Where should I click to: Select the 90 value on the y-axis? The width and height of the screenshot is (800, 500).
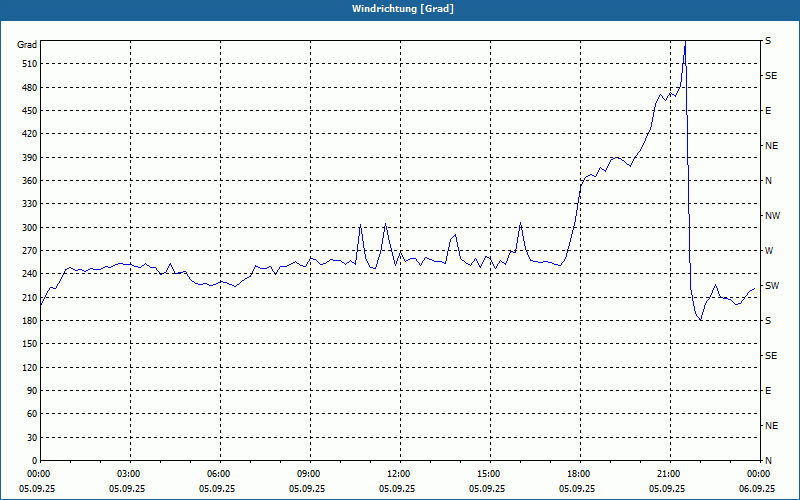click(x=30, y=391)
